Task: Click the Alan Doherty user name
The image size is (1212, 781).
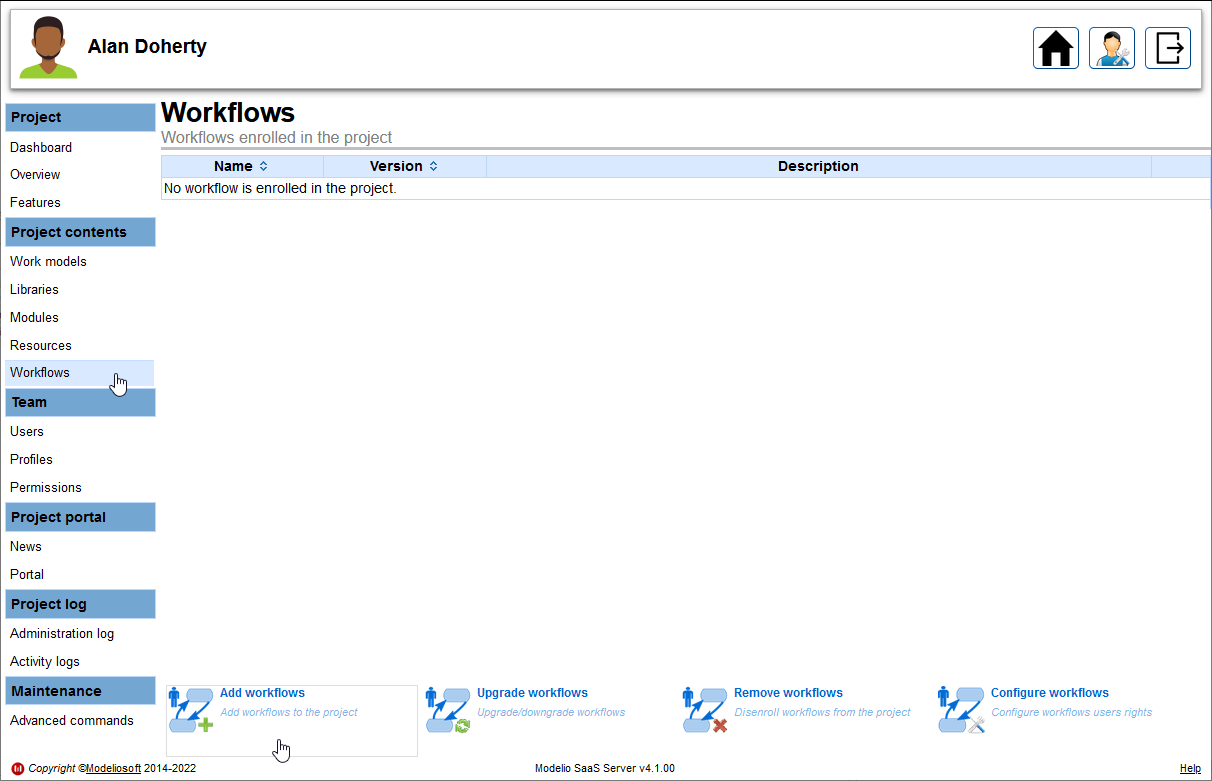Action: click(x=147, y=46)
